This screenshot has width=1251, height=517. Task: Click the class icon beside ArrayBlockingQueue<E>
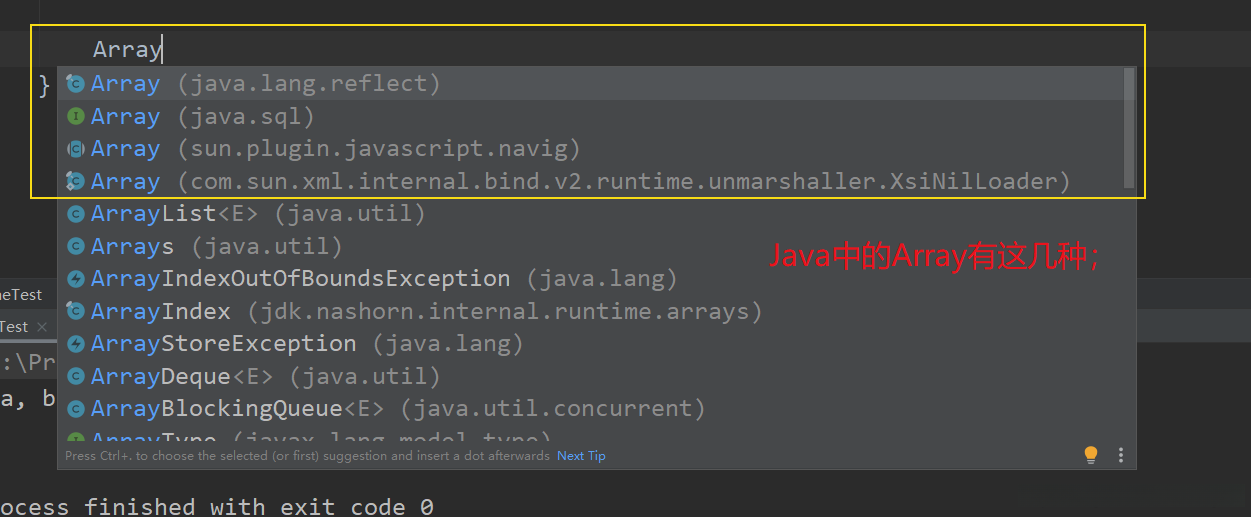[x=75, y=409]
